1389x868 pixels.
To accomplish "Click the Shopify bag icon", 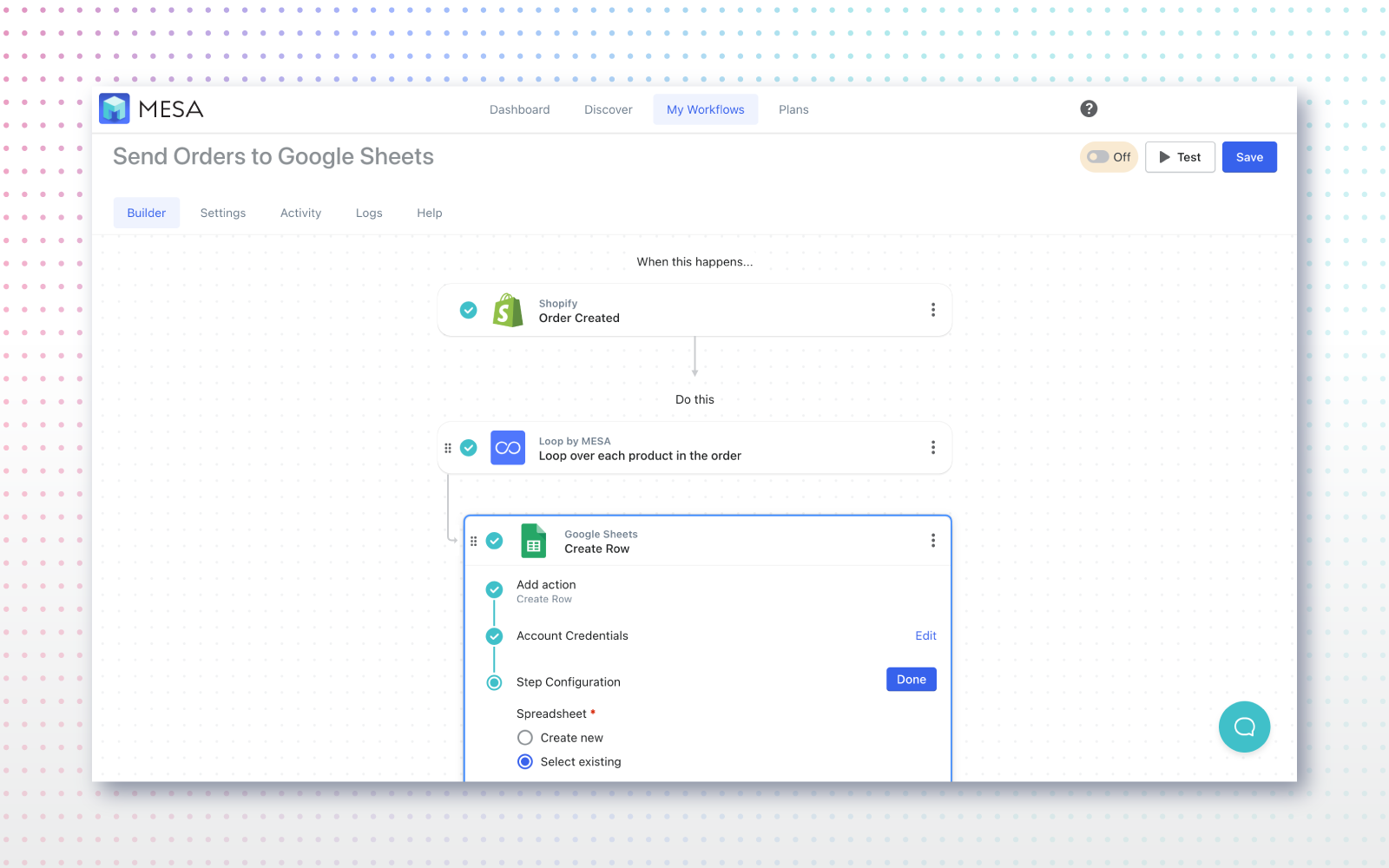I will 508,310.
